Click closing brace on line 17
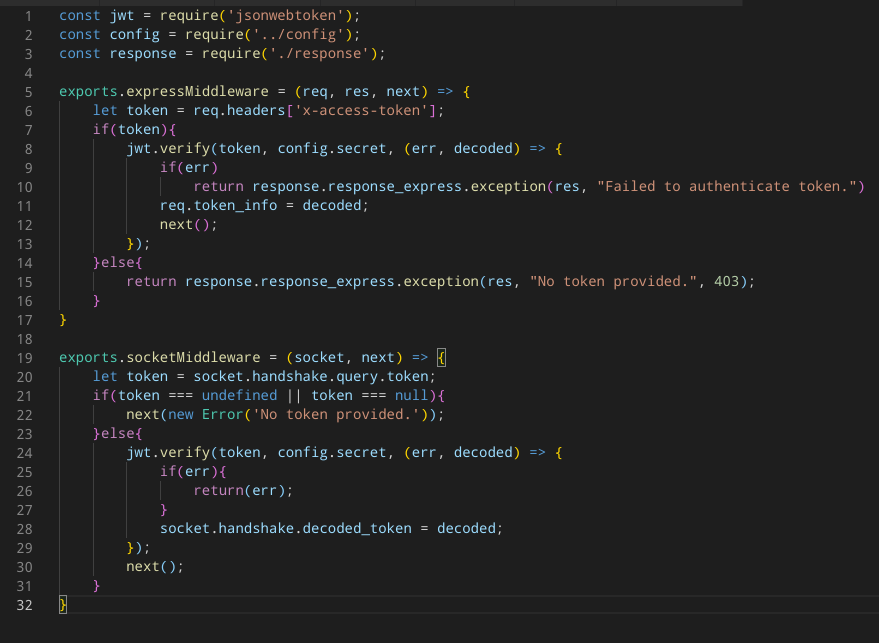The height and width of the screenshot is (643, 879). coord(63,320)
